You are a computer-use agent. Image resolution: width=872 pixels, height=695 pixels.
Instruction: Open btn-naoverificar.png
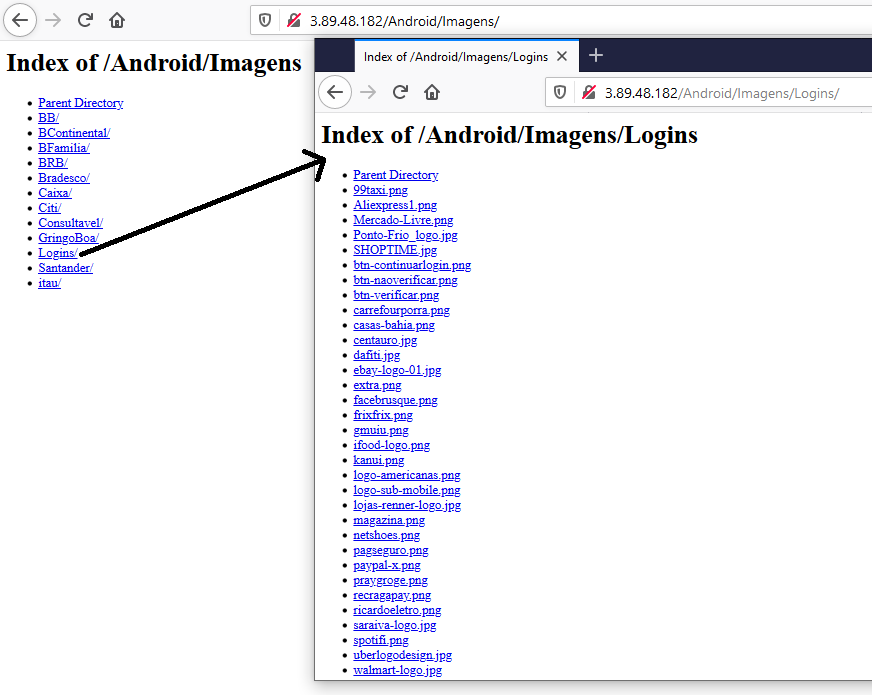point(405,280)
